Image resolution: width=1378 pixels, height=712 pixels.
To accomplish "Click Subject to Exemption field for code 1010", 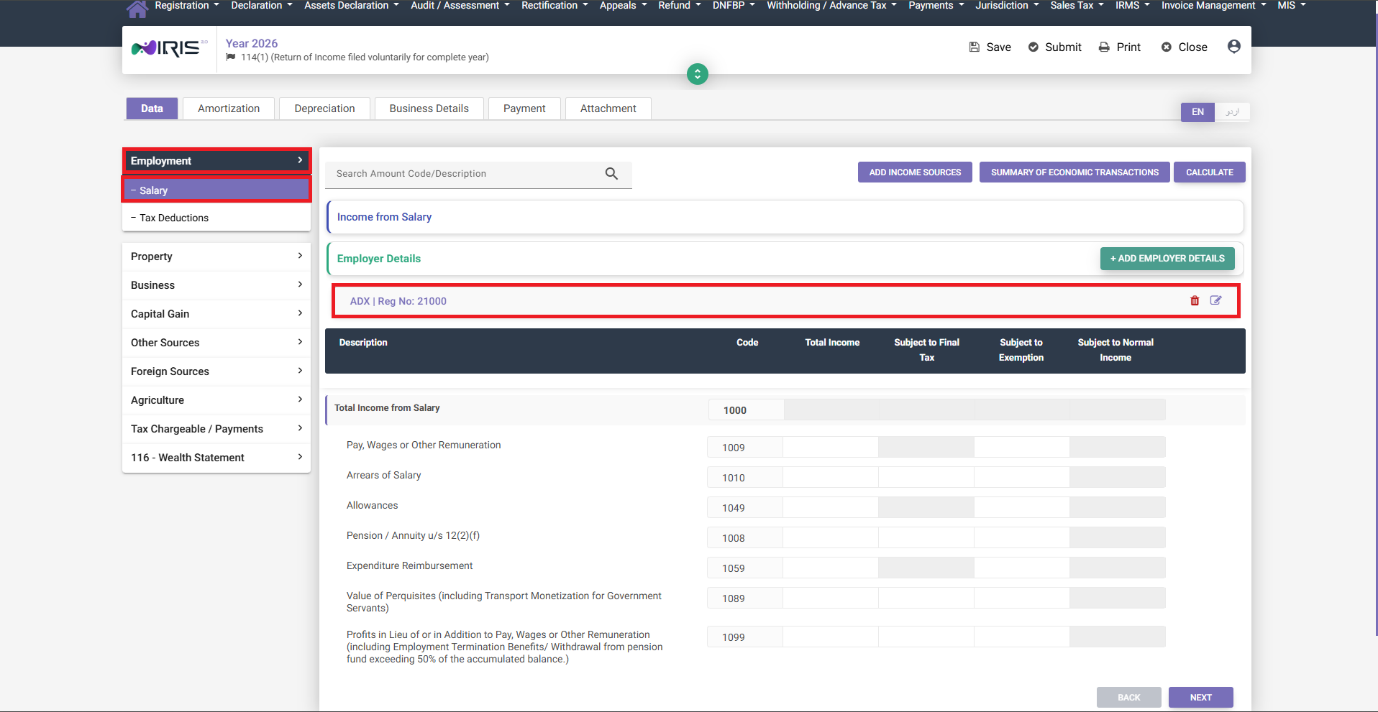I will [x=1021, y=477].
